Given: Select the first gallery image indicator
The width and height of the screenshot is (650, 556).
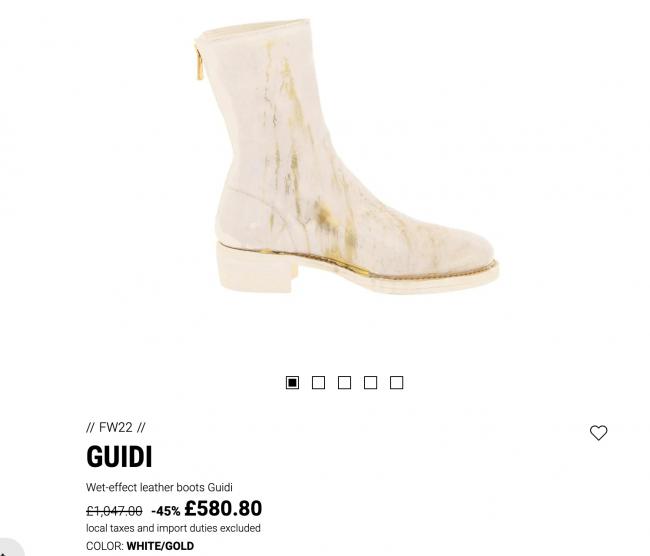Looking at the screenshot, I should (292, 382).
